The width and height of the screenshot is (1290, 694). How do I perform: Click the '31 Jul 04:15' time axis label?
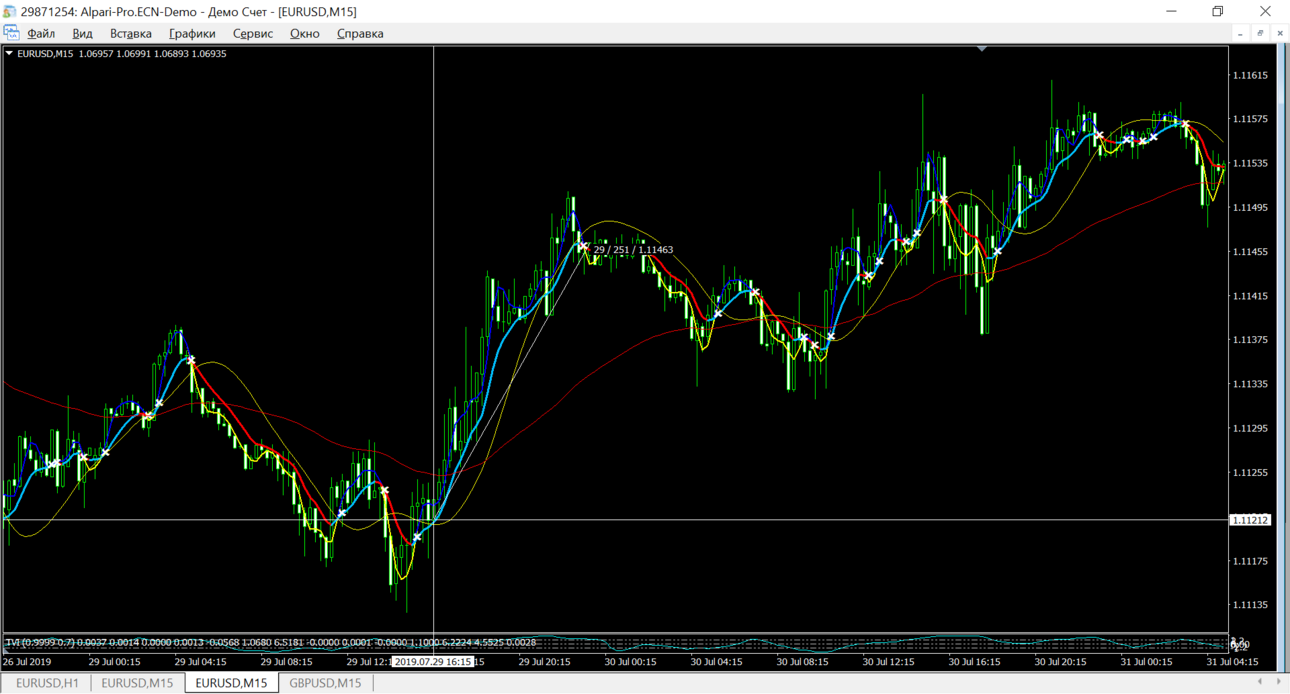pyautogui.click(x=1232, y=662)
